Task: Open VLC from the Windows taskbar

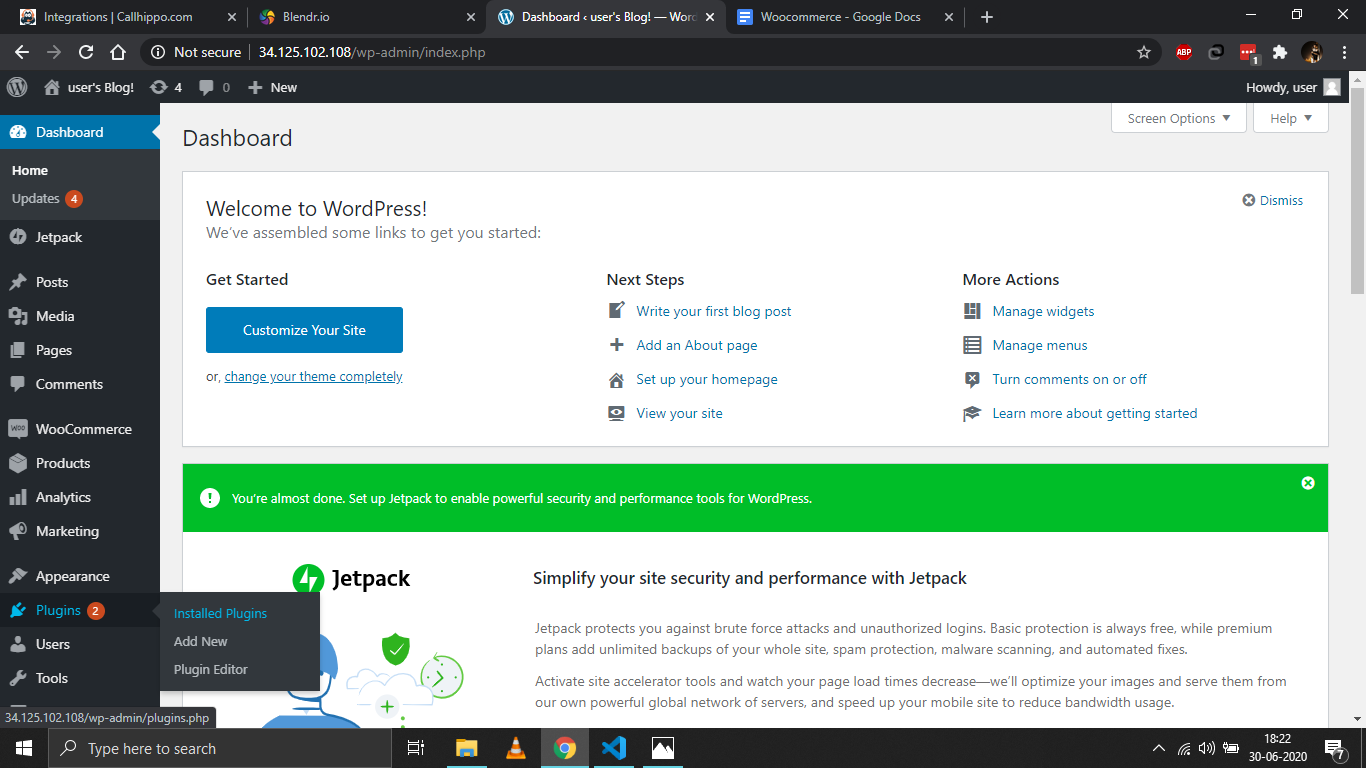Action: (x=516, y=748)
